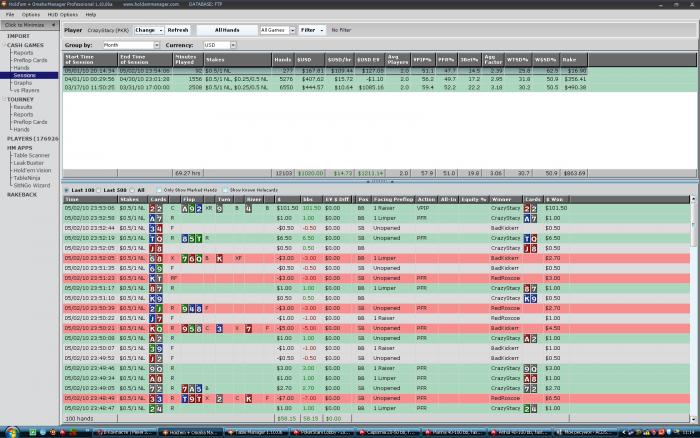This screenshot has width=700, height=438.
Task: Click turn card 9 in 23:53:06 row
Action: tap(219, 209)
